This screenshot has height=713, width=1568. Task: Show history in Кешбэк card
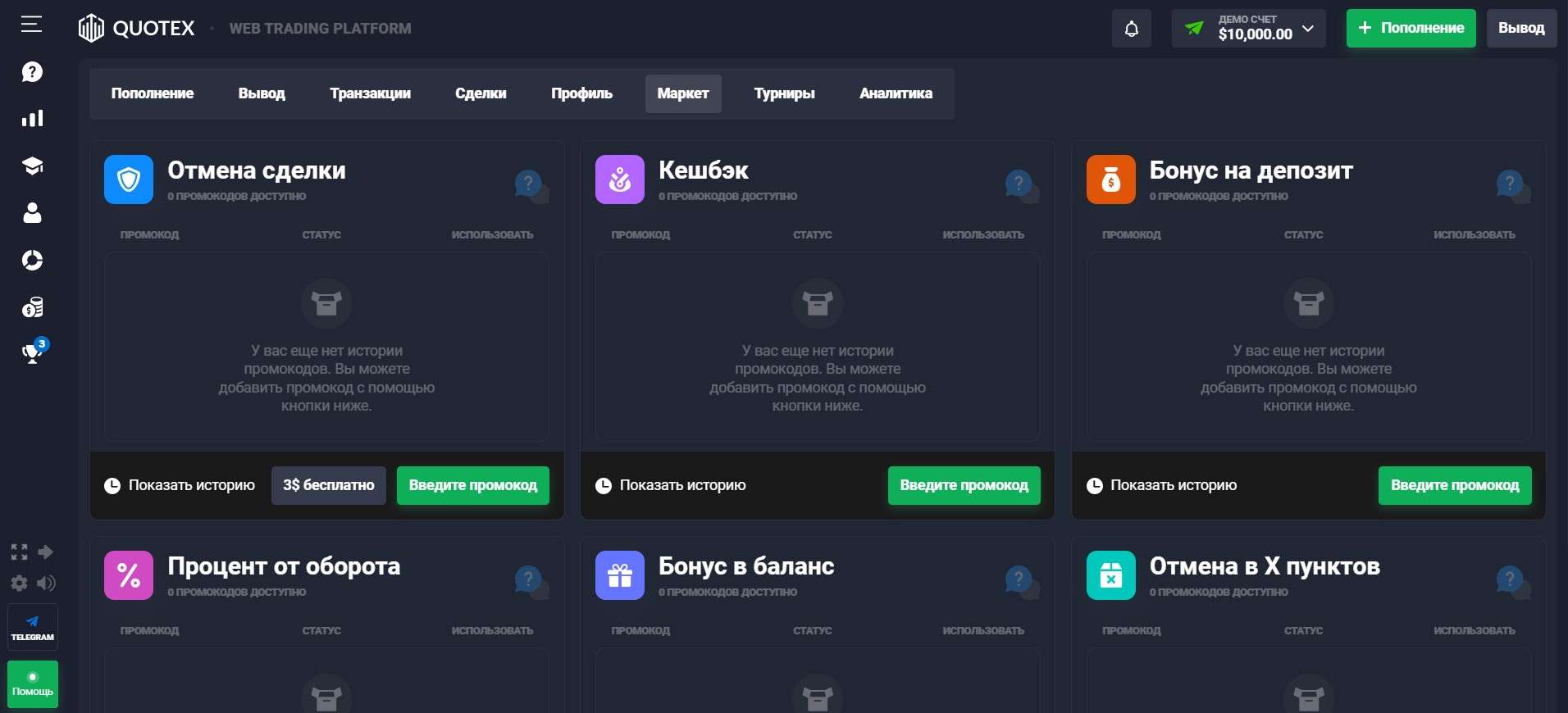coord(671,485)
